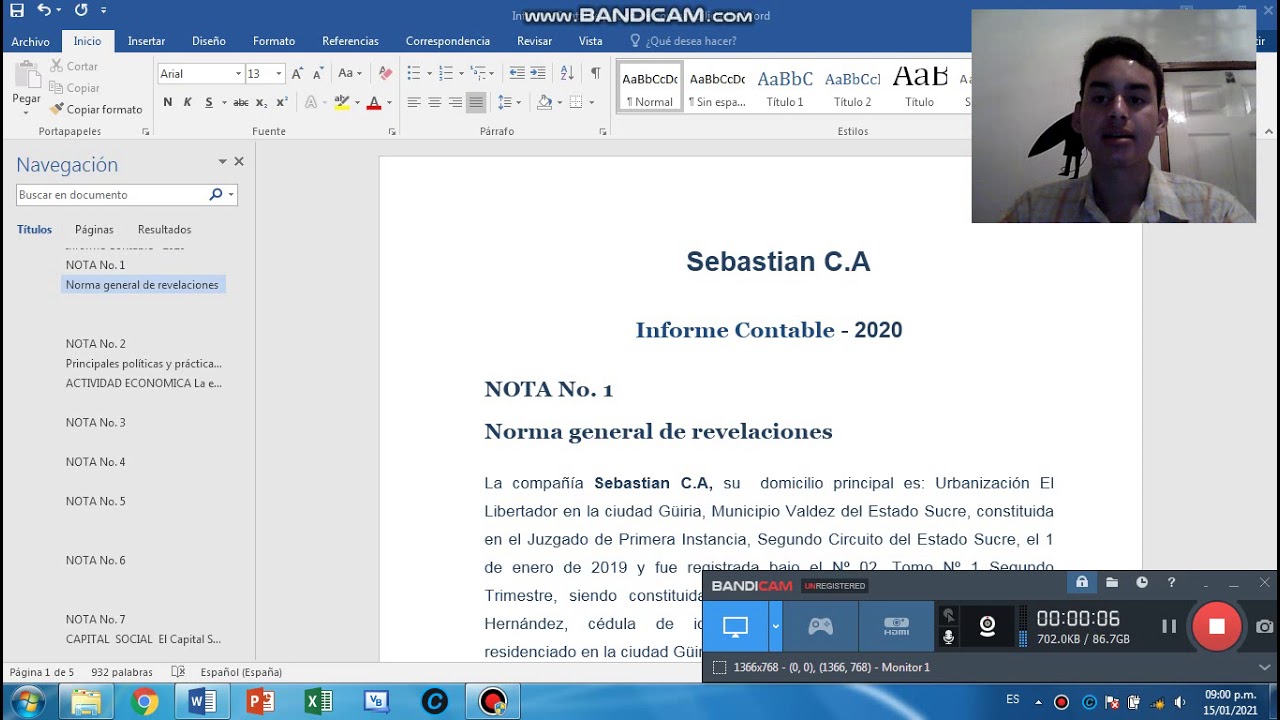1280x720 pixels.
Task: Open the Pegar paste options arrow
Action: click(27, 112)
